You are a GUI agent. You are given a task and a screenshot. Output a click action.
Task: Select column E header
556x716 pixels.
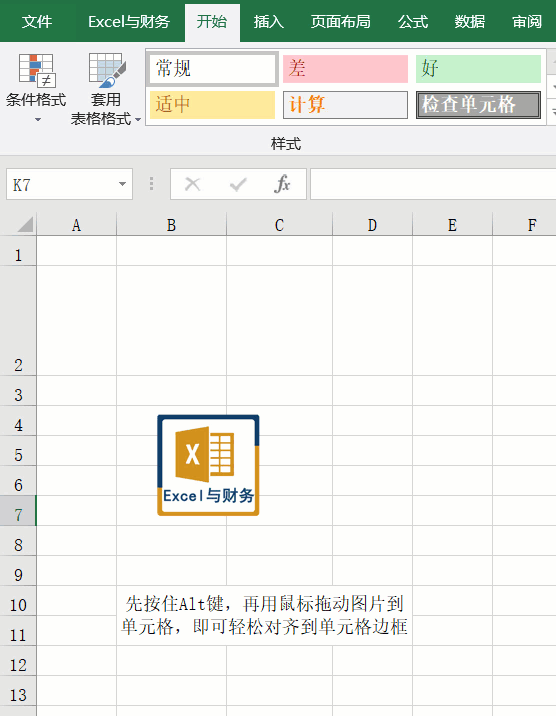click(452, 225)
